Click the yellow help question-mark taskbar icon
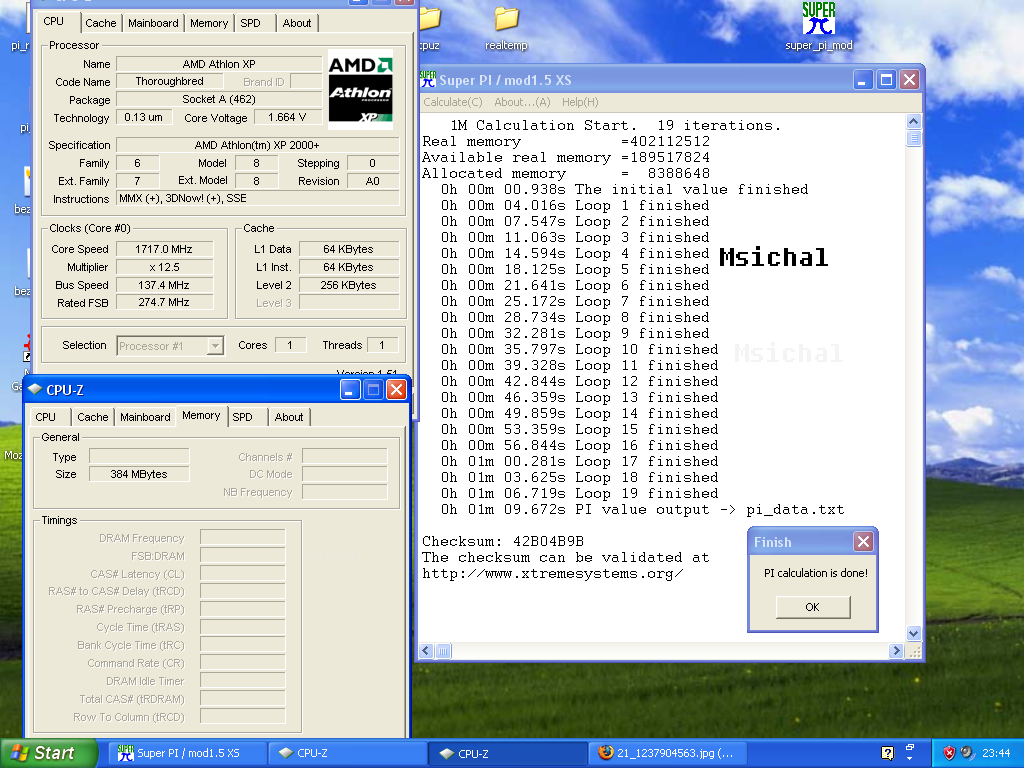Viewport: 1024px width, 768px height. click(x=887, y=753)
